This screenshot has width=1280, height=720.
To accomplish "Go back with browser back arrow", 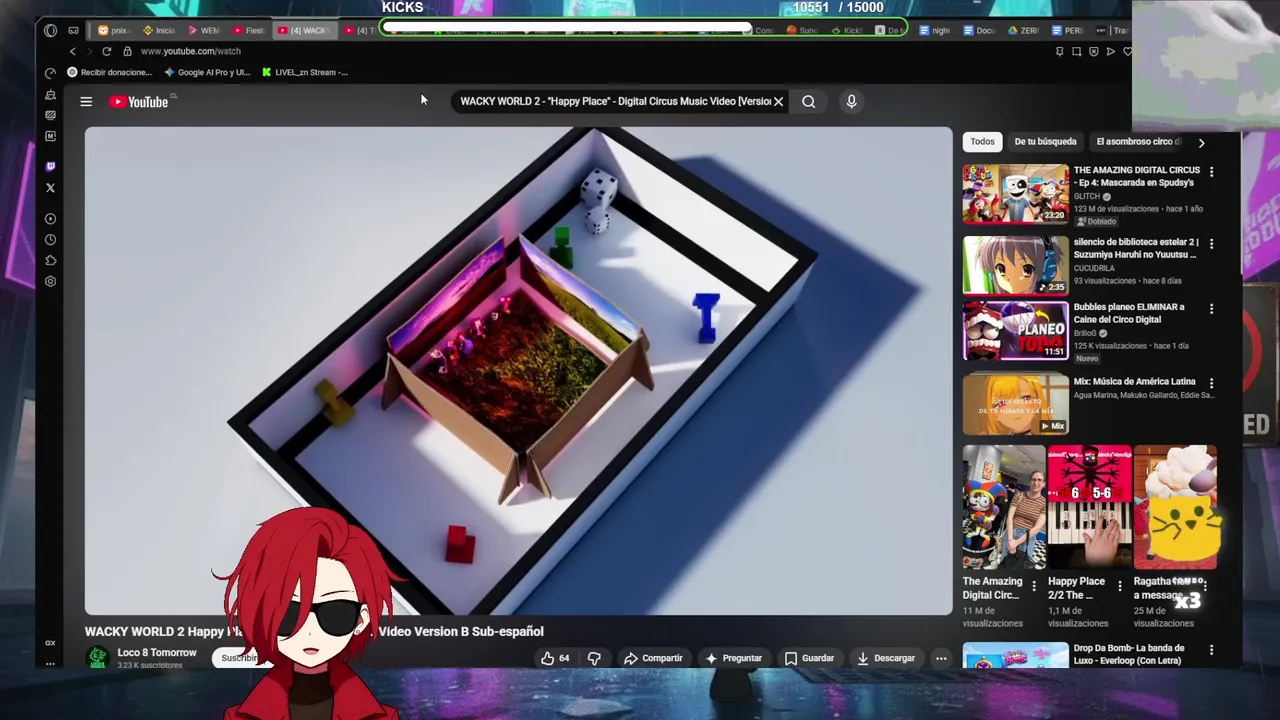I will [x=73, y=51].
